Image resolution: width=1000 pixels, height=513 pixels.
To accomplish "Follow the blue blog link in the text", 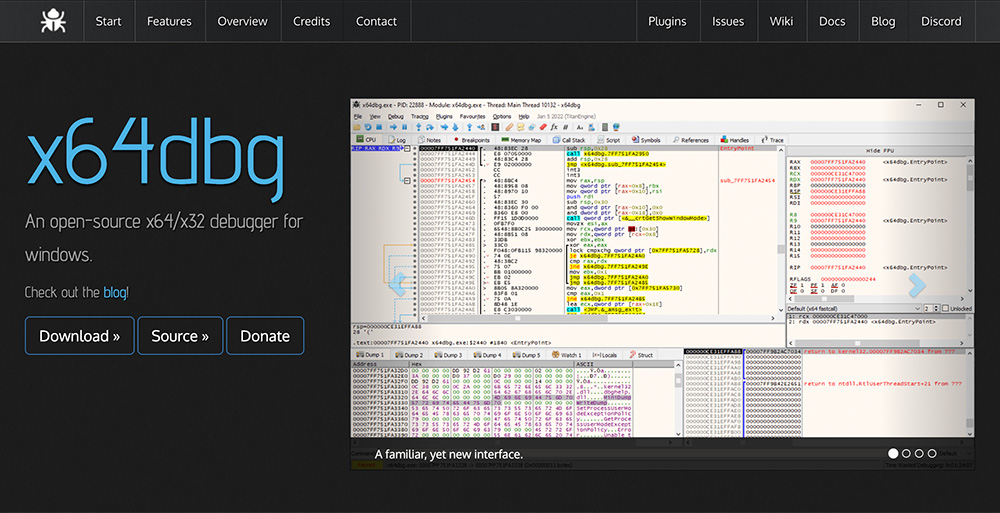I will pos(115,292).
